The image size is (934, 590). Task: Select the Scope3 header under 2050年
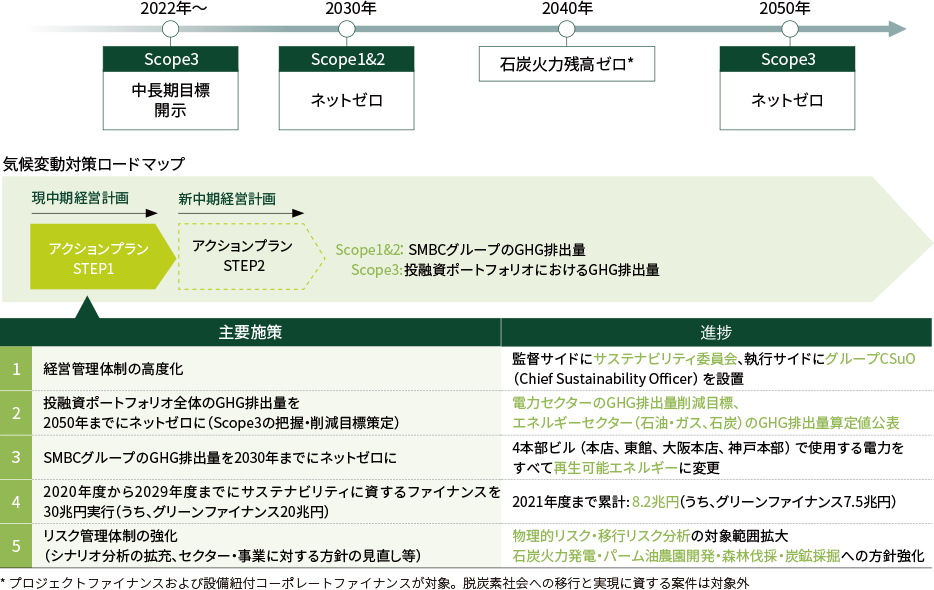coord(787,59)
